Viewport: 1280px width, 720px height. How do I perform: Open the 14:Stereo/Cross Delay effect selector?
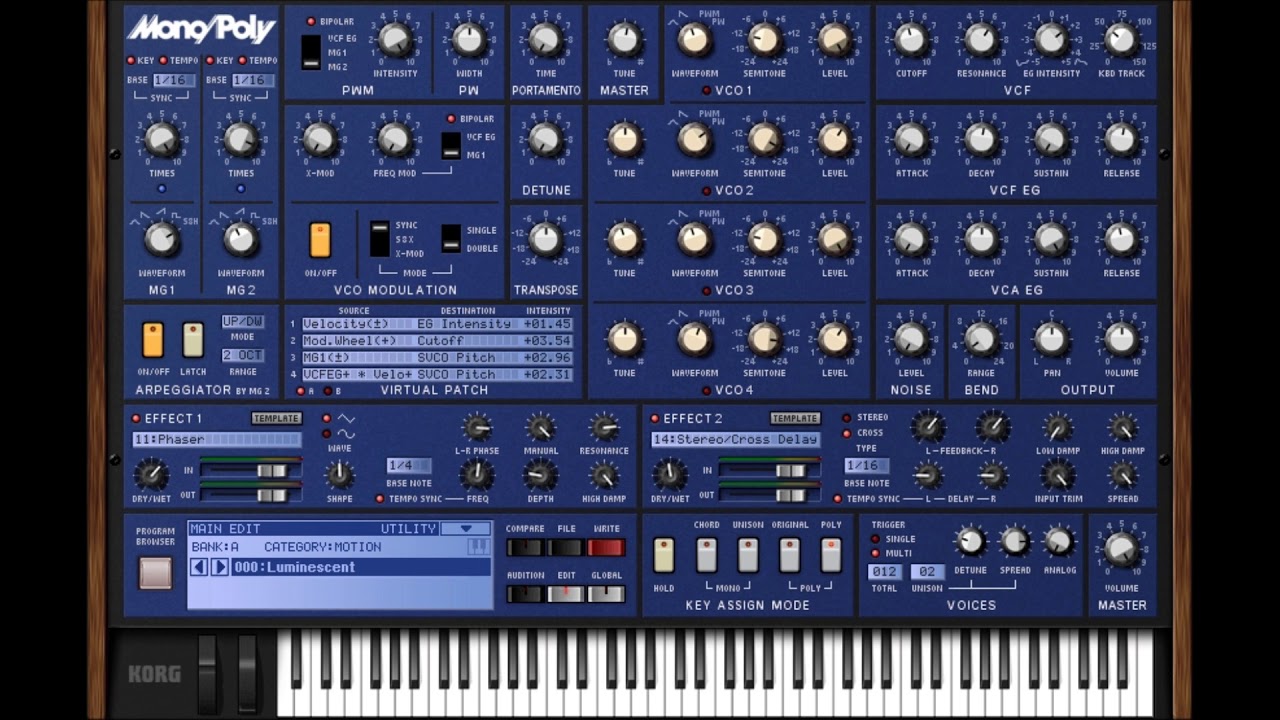(x=735, y=439)
